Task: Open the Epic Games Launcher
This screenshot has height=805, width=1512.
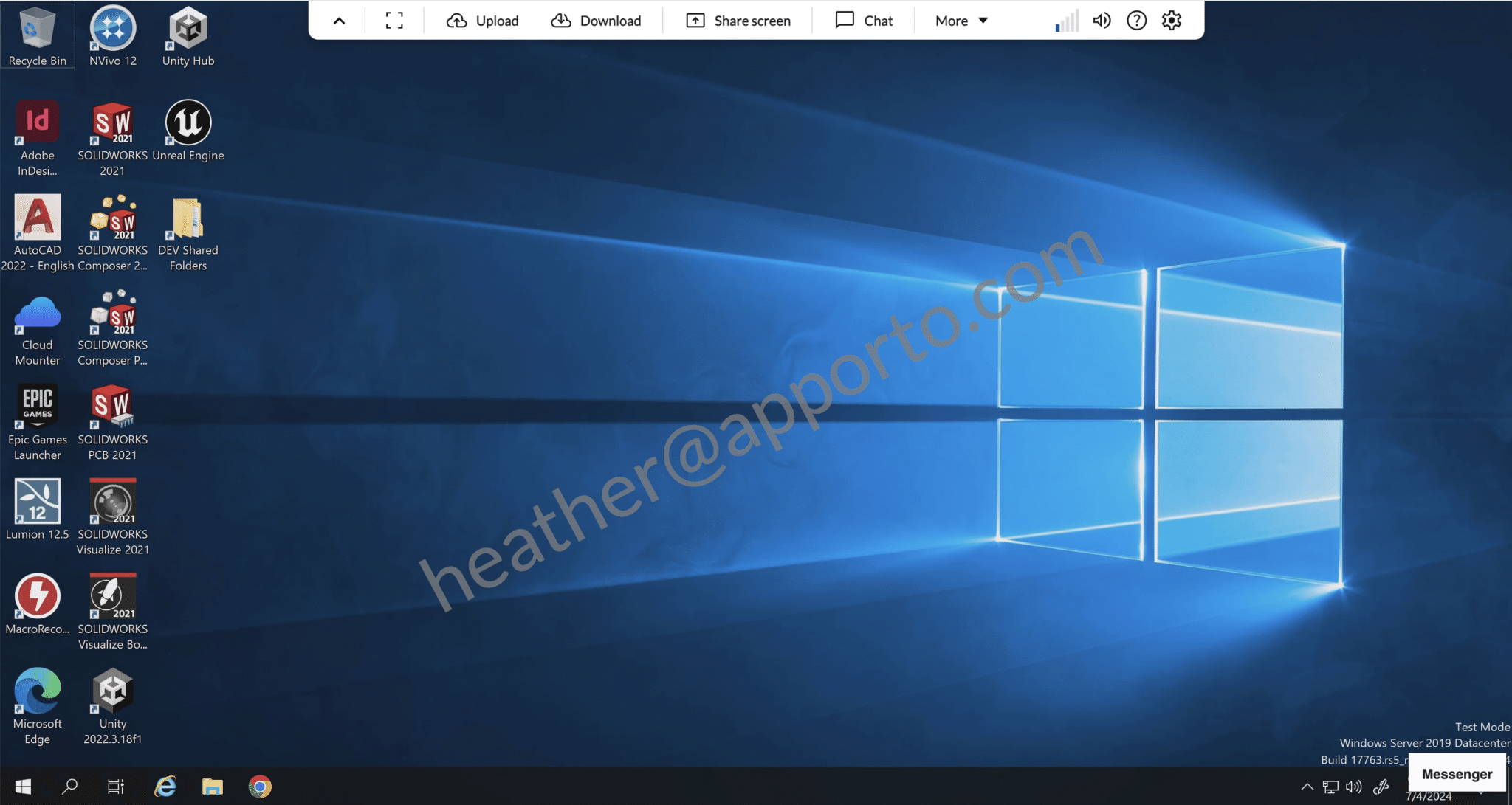Action: click(x=37, y=404)
